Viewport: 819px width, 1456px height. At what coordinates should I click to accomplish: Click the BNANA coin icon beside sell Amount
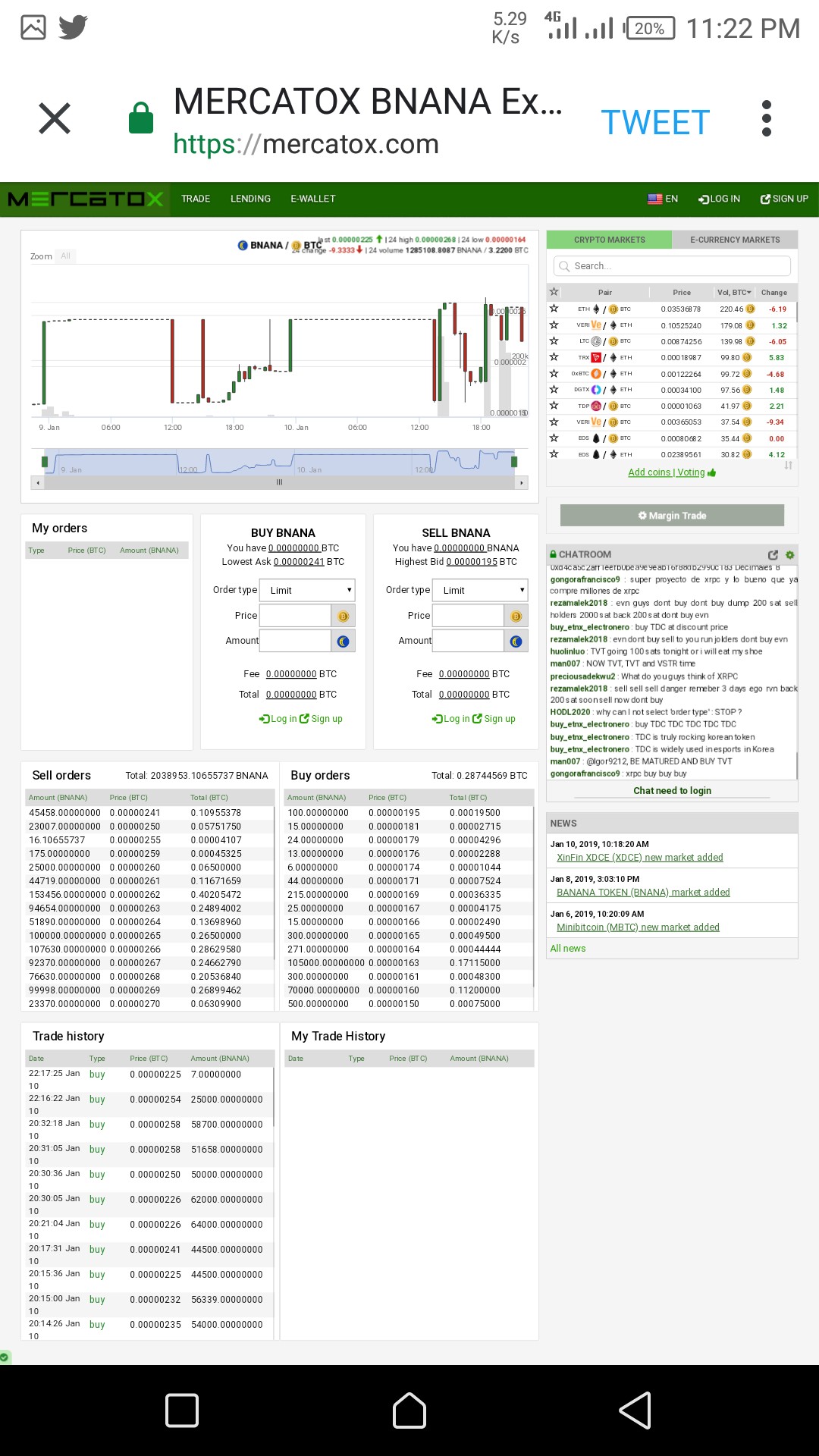516,642
